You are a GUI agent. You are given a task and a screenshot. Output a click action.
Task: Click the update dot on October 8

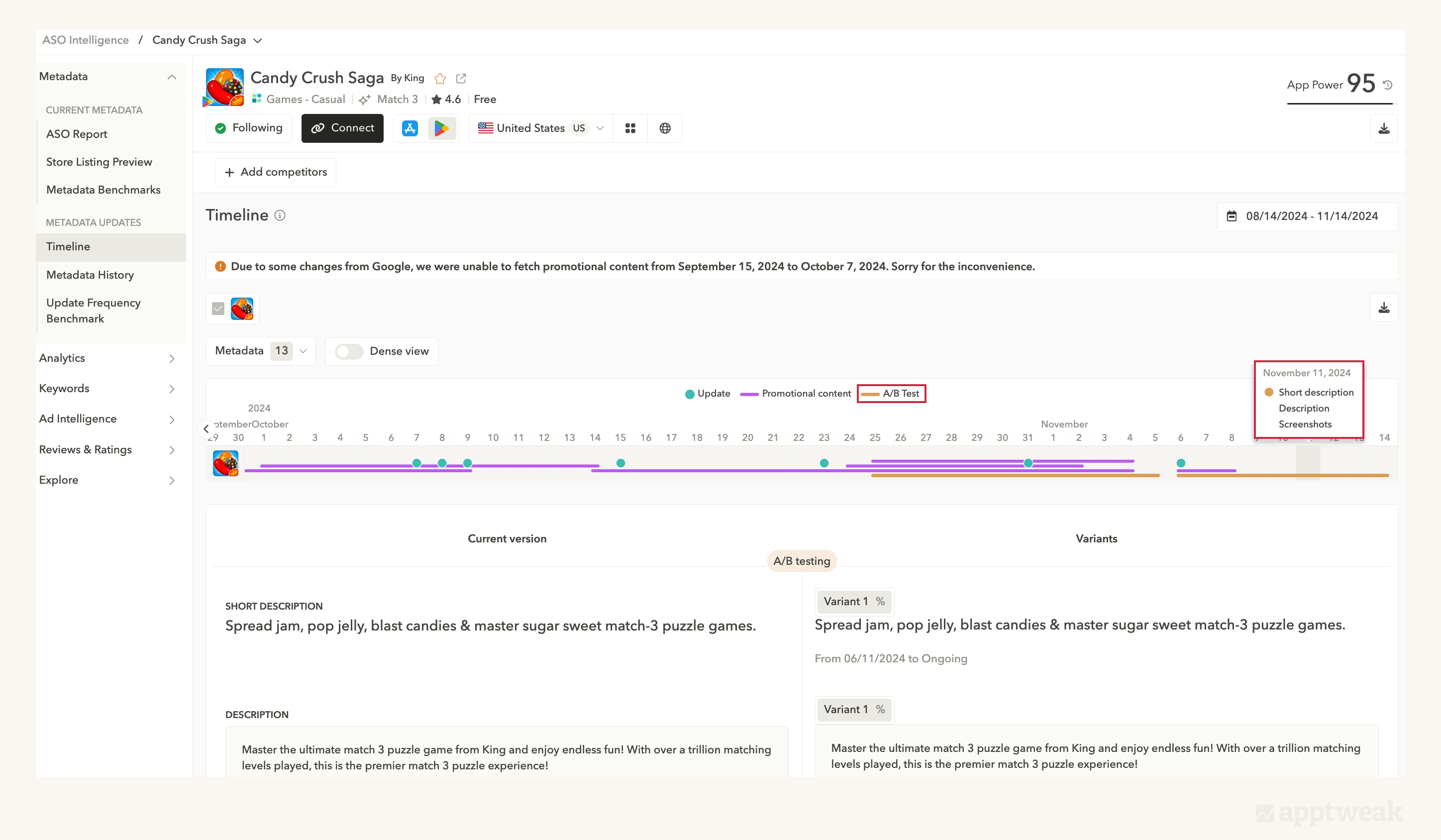(x=442, y=463)
